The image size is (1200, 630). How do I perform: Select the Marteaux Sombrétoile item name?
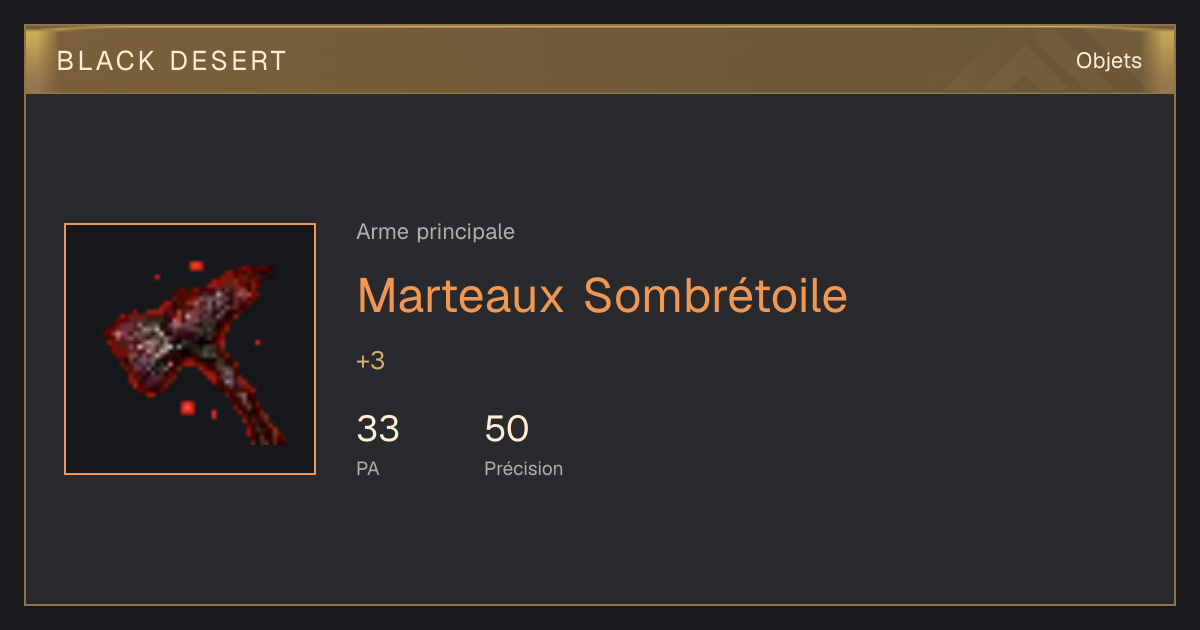pyautogui.click(x=602, y=295)
